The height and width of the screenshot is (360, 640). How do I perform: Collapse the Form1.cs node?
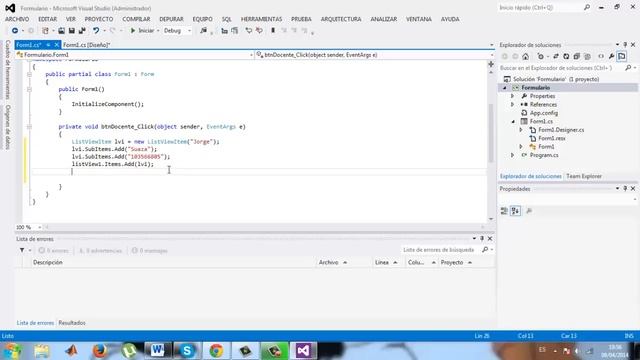coord(513,121)
